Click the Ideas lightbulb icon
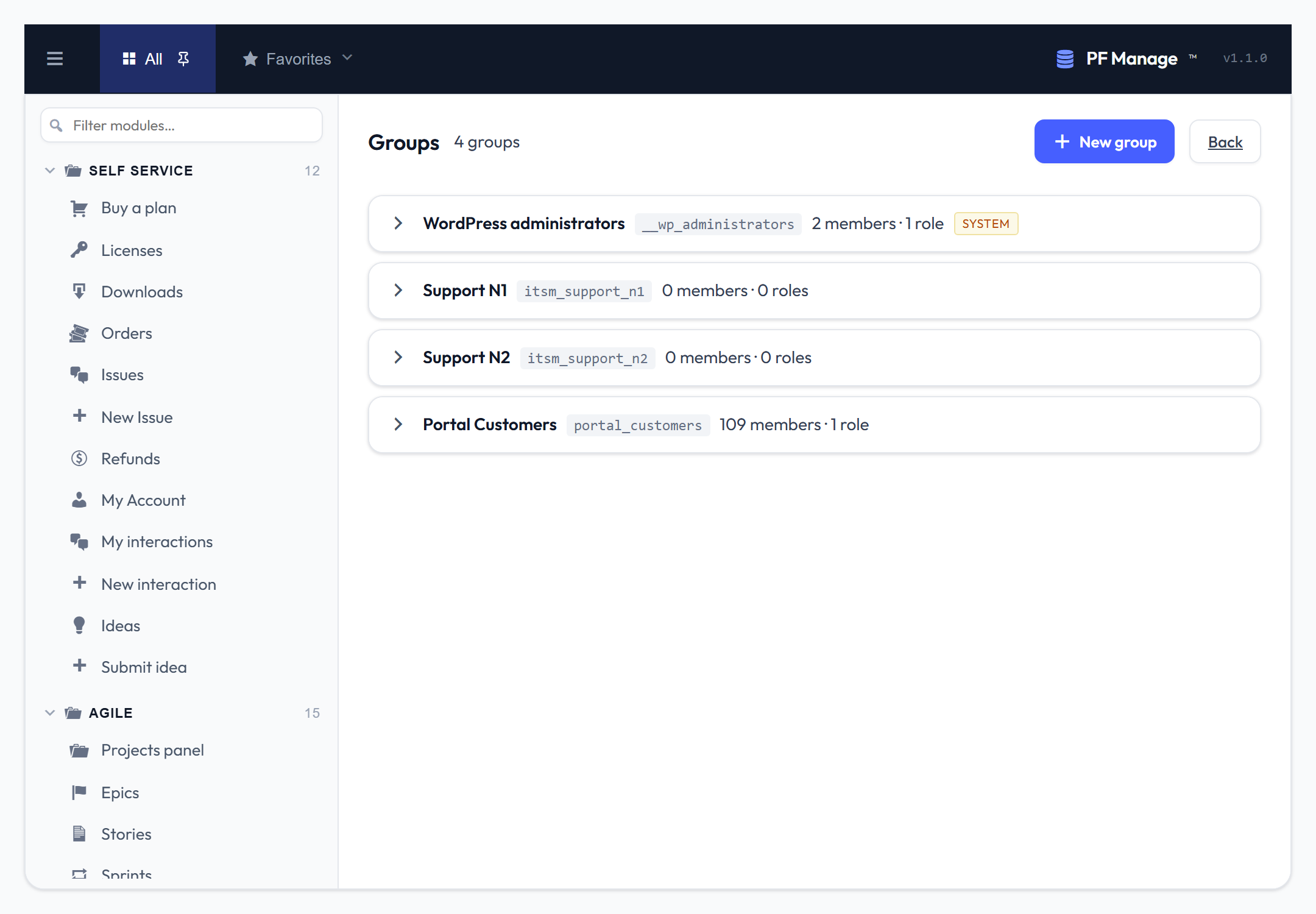Viewport: 1316px width, 914px height. coord(79,625)
